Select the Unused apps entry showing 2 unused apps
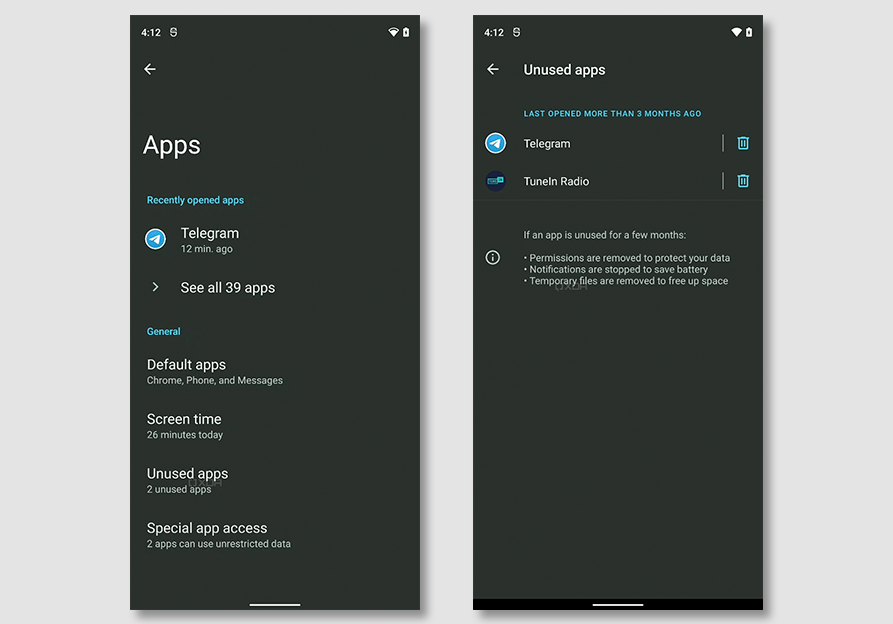The width and height of the screenshot is (893, 624). point(188,479)
